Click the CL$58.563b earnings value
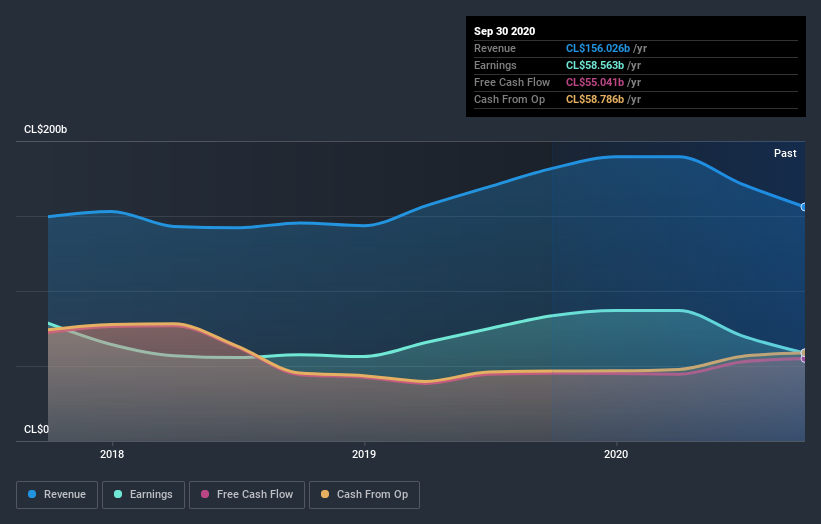Viewport: 821px width, 524px height. click(595, 65)
